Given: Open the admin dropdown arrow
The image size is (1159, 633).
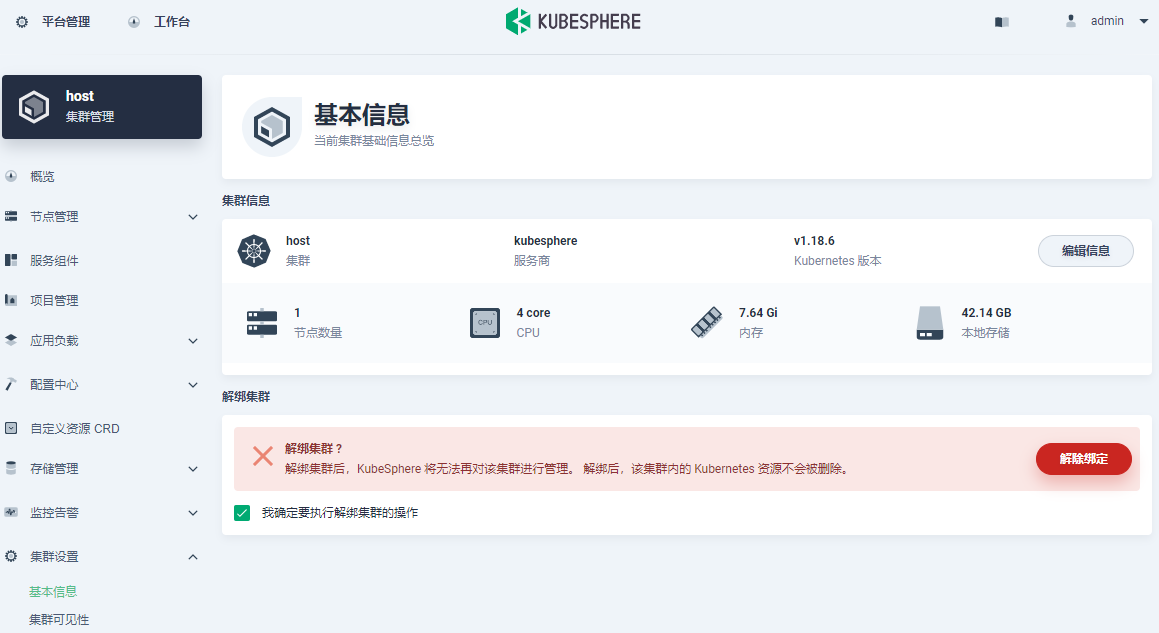Looking at the screenshot, I should click(1143, 21).
